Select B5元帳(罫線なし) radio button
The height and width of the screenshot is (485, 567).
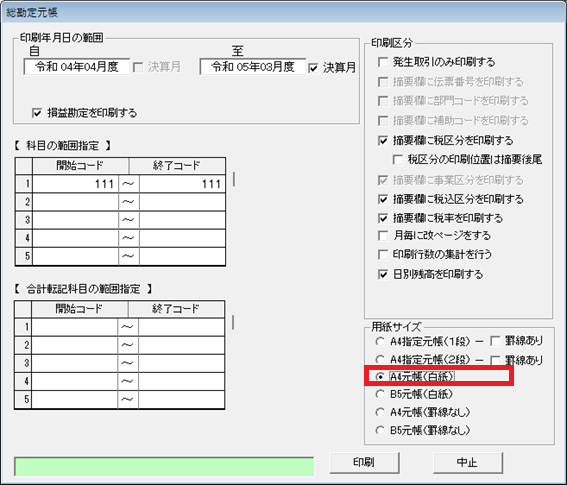click(x=380, y=430)
